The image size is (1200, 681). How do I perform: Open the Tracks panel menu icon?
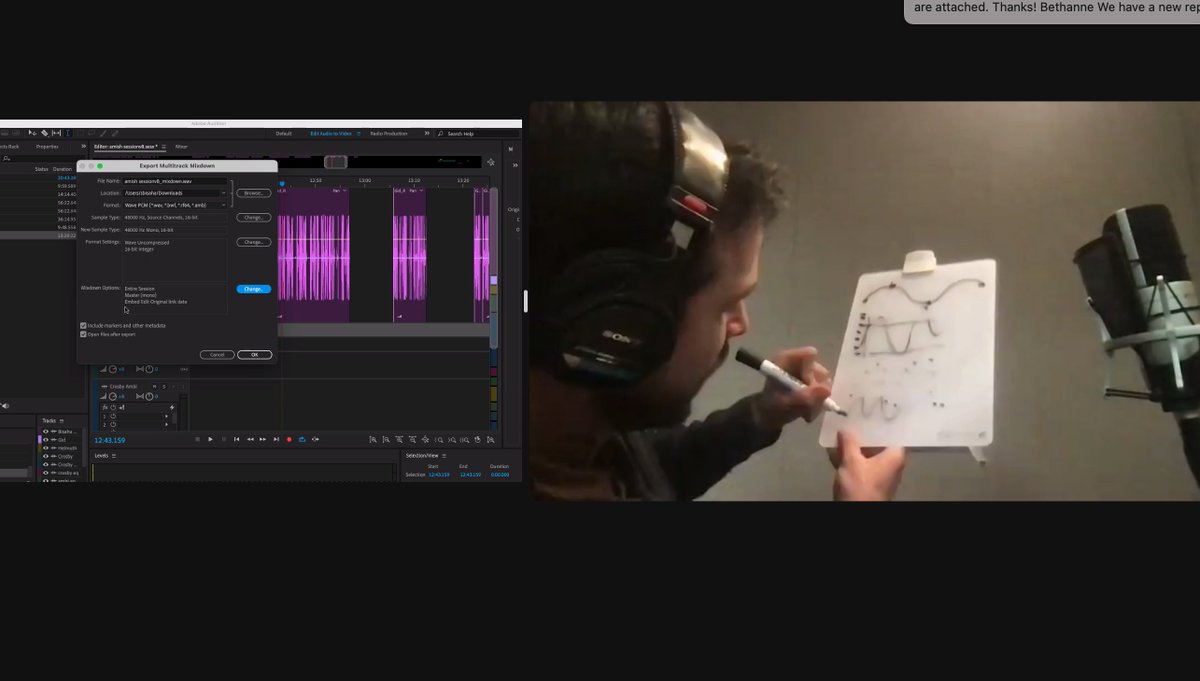(x=62, y=421)
